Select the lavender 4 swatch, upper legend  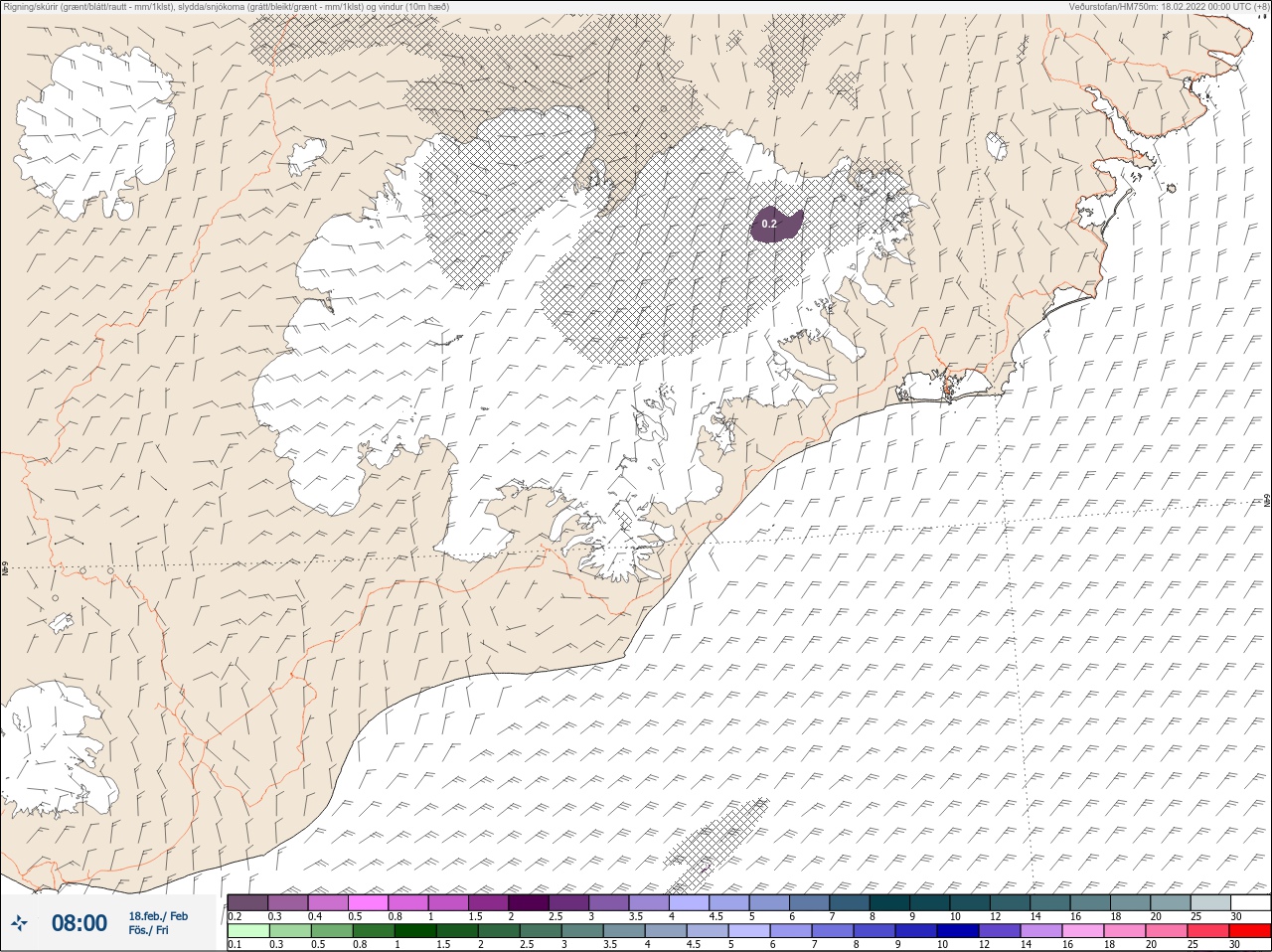[689, 902]
